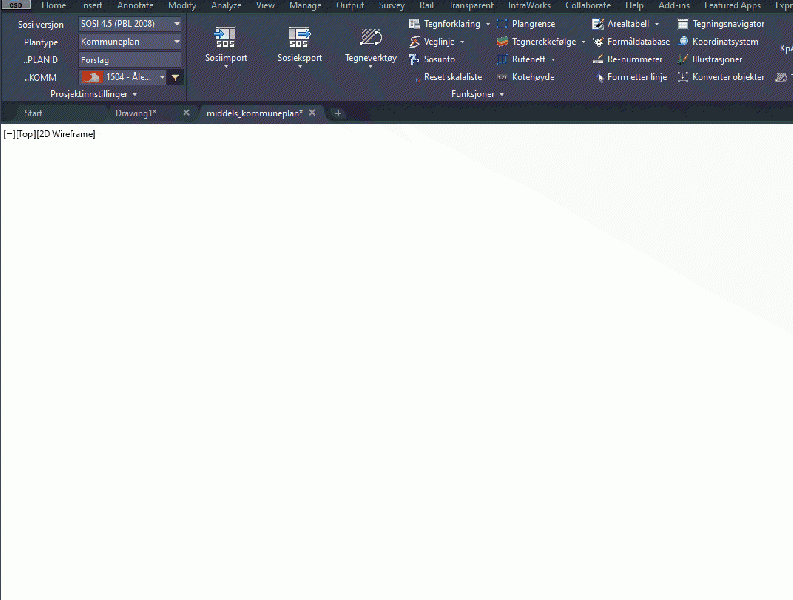Switch to the Analyze ribbon tab
This screenshot has width=793, height=600.
tap(226, 5)
